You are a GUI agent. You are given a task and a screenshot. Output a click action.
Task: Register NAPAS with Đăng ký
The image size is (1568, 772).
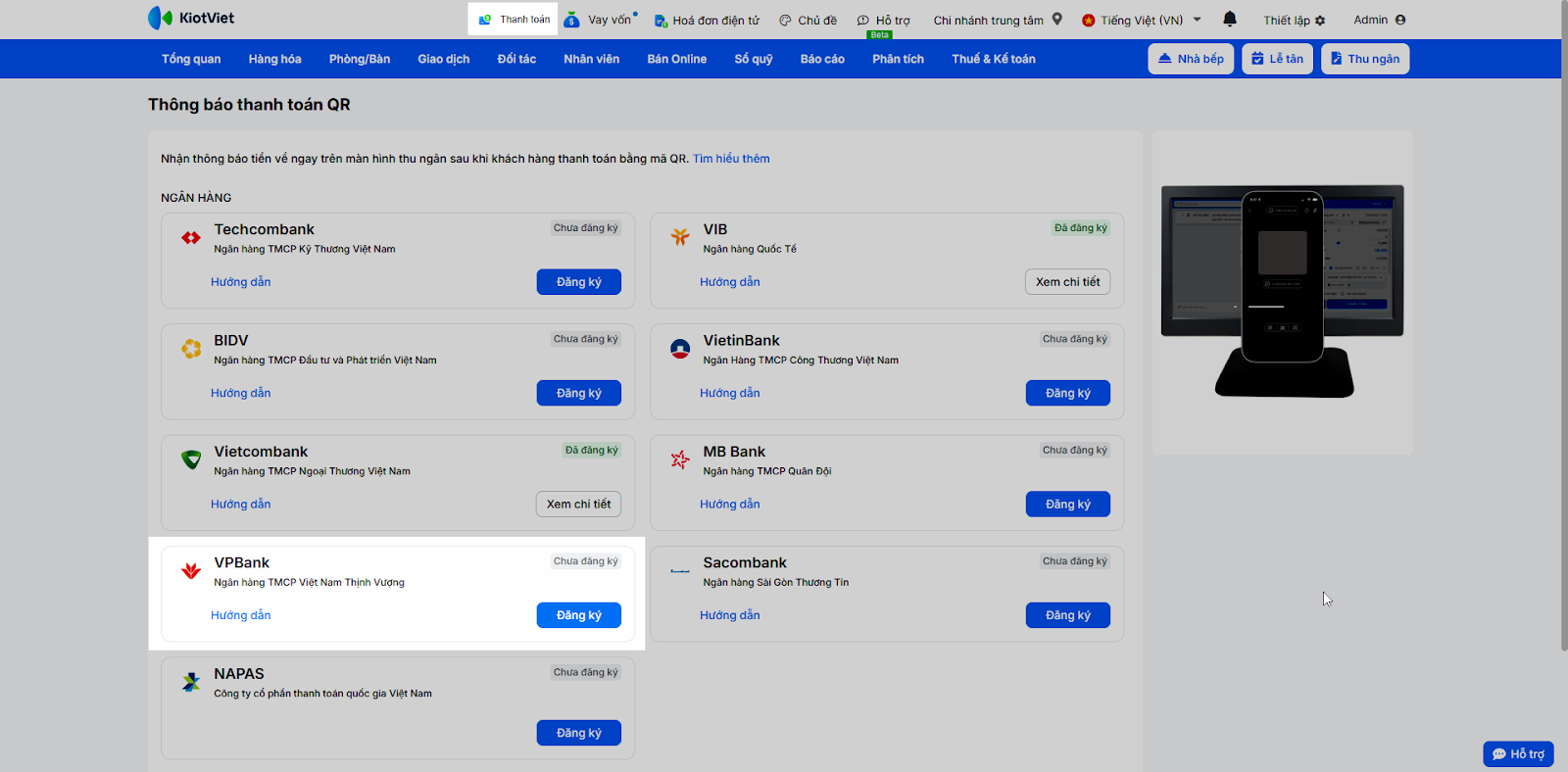click(579, 733)
